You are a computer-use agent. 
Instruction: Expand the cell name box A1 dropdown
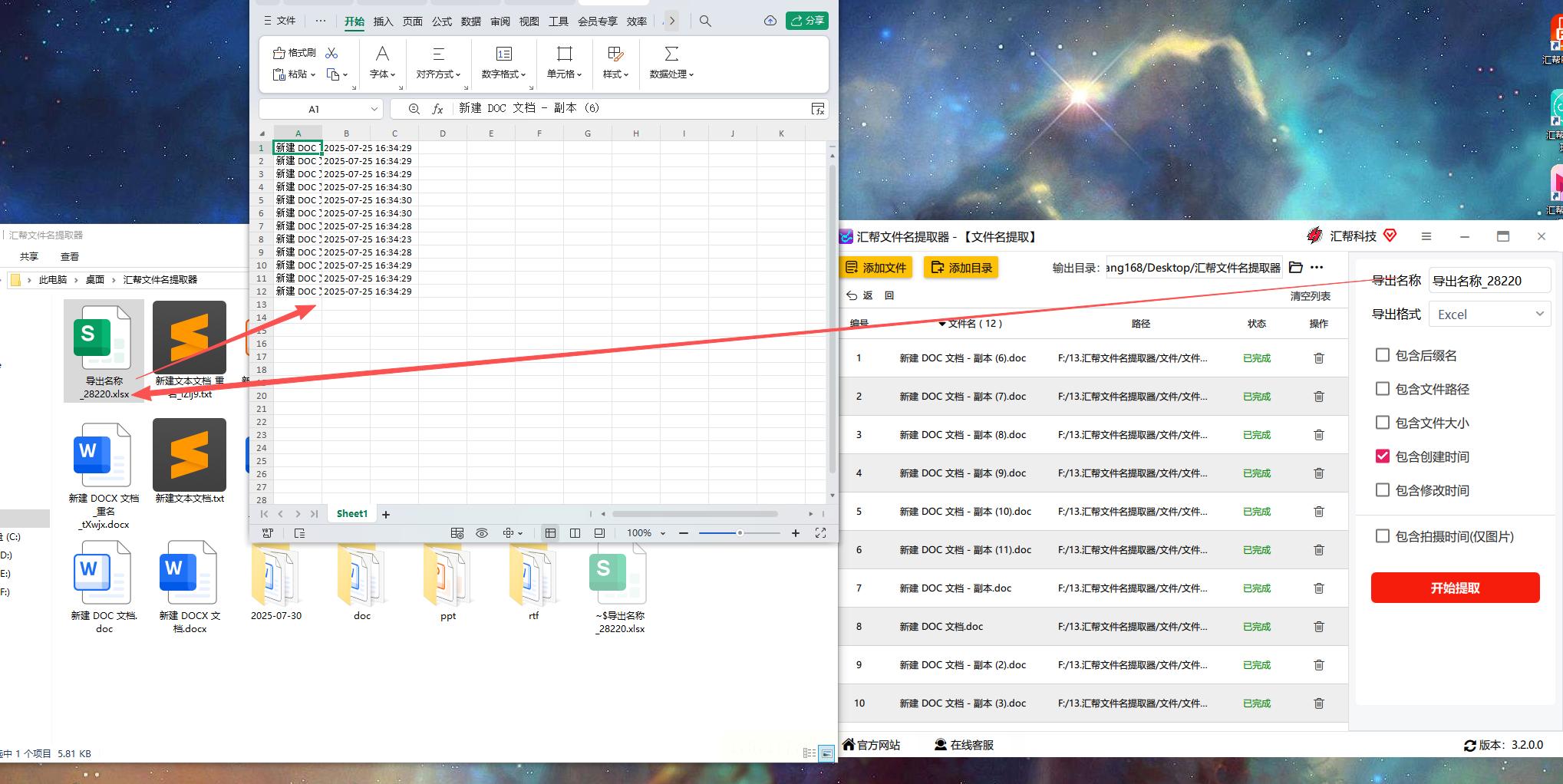click(374, 109)
